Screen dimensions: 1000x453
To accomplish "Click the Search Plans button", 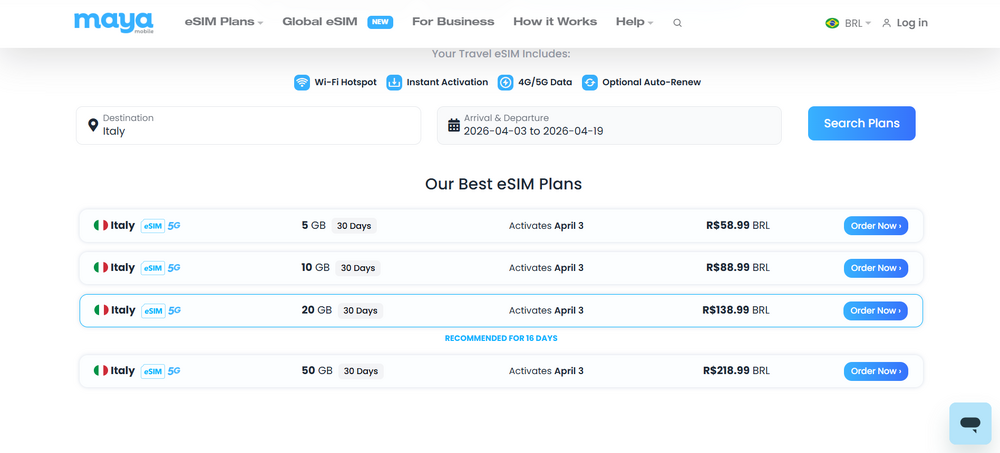I will (861, 124).
